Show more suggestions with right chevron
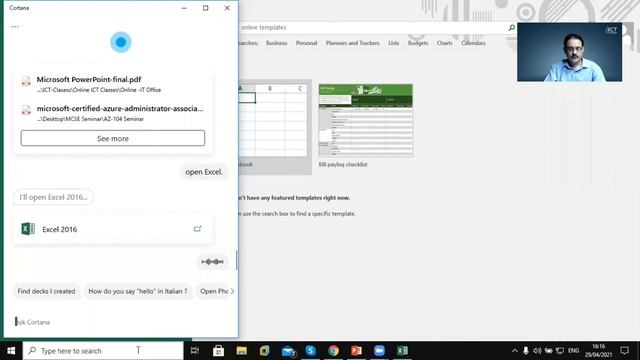This screenshot has height=360, width=640. [233, 291]
